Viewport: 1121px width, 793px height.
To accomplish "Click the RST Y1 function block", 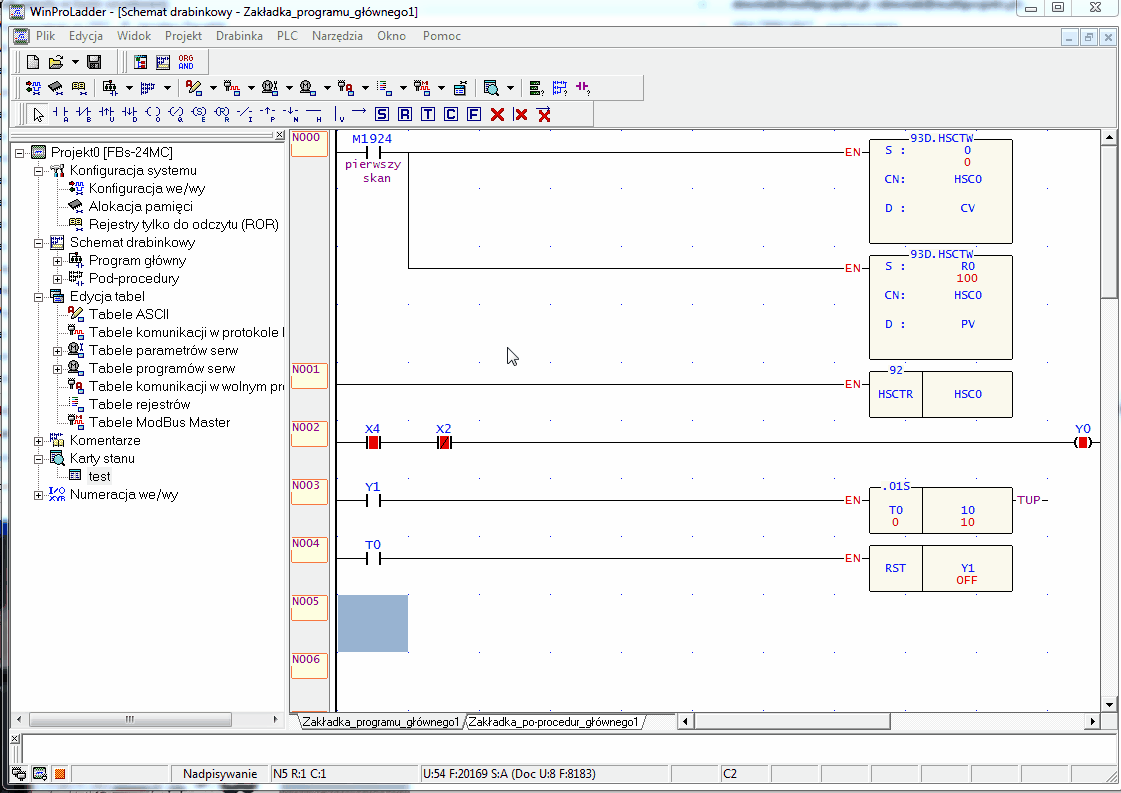I will 941,568.
